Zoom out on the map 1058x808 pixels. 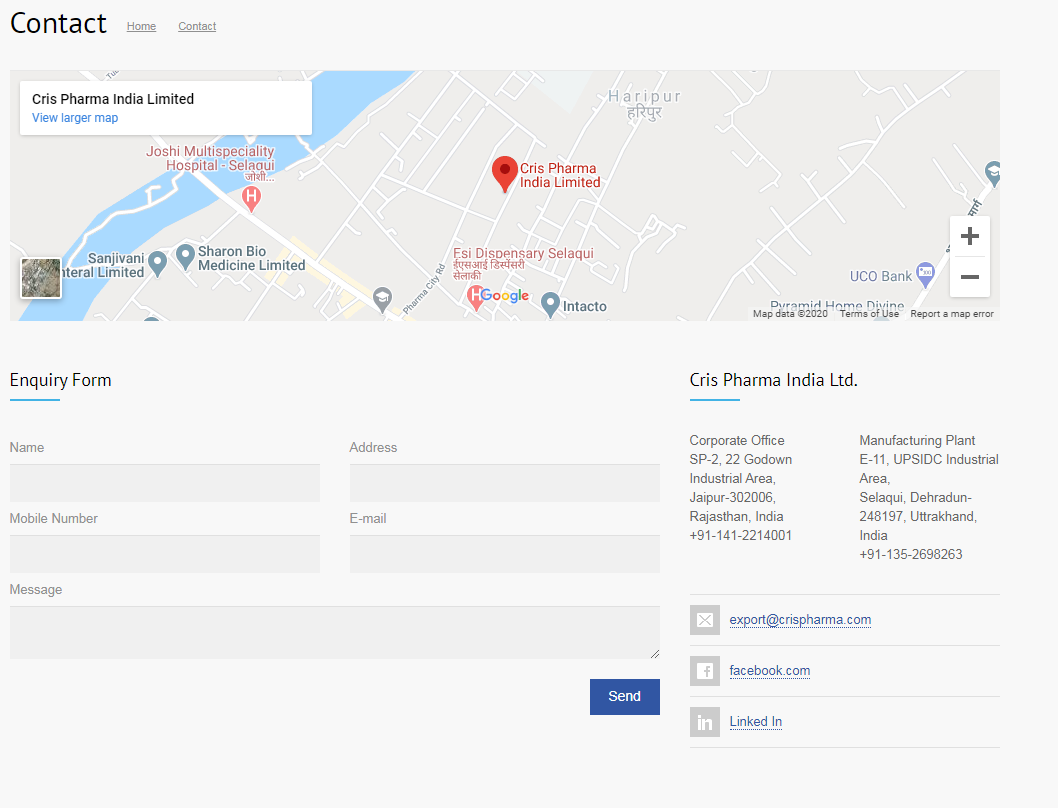click(x=969, y=277)
